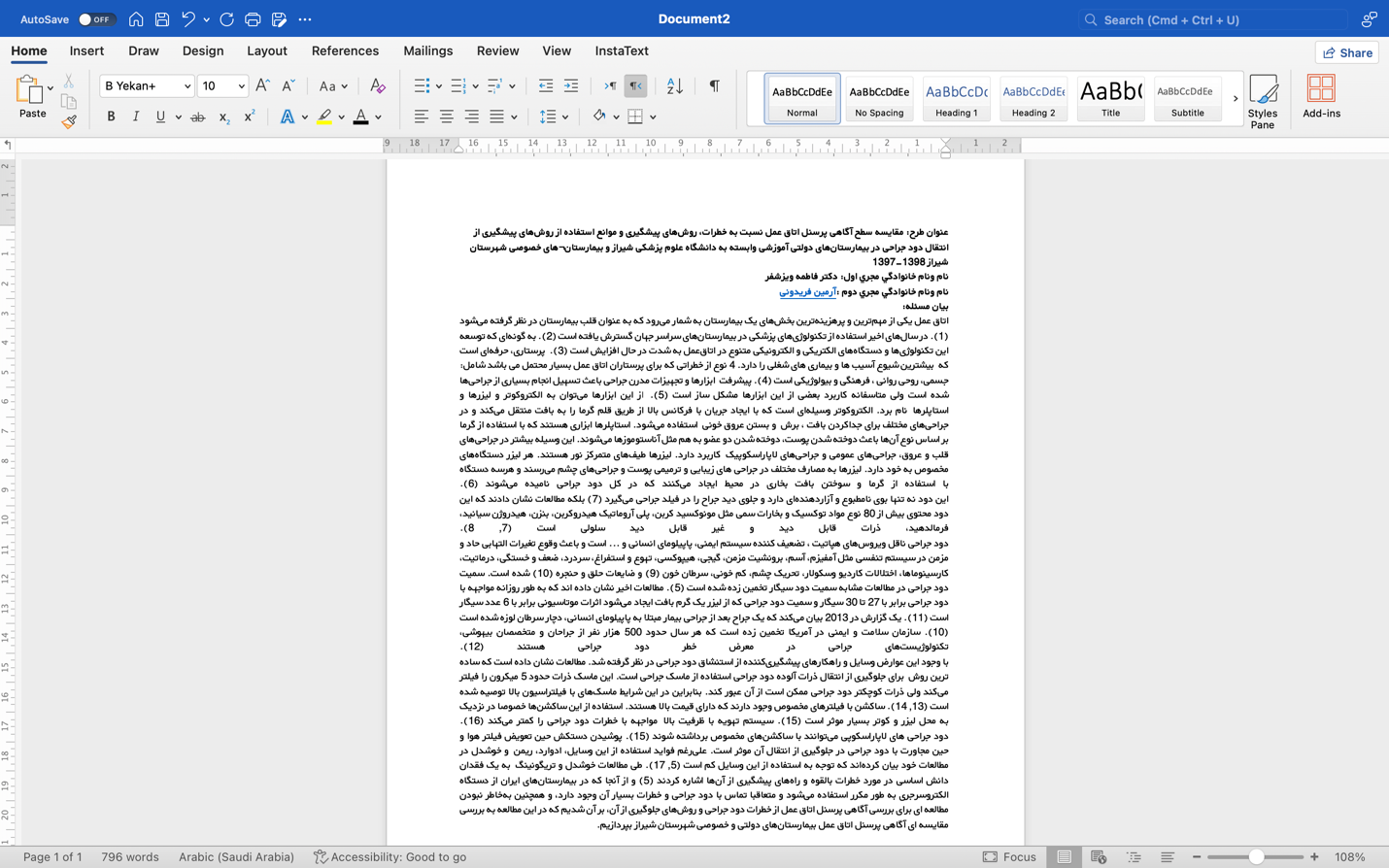Image resolution: width=1389 pixels, height=868 pixels.
Task: Cut selection with the scissors icon
Action: point(69,82)
